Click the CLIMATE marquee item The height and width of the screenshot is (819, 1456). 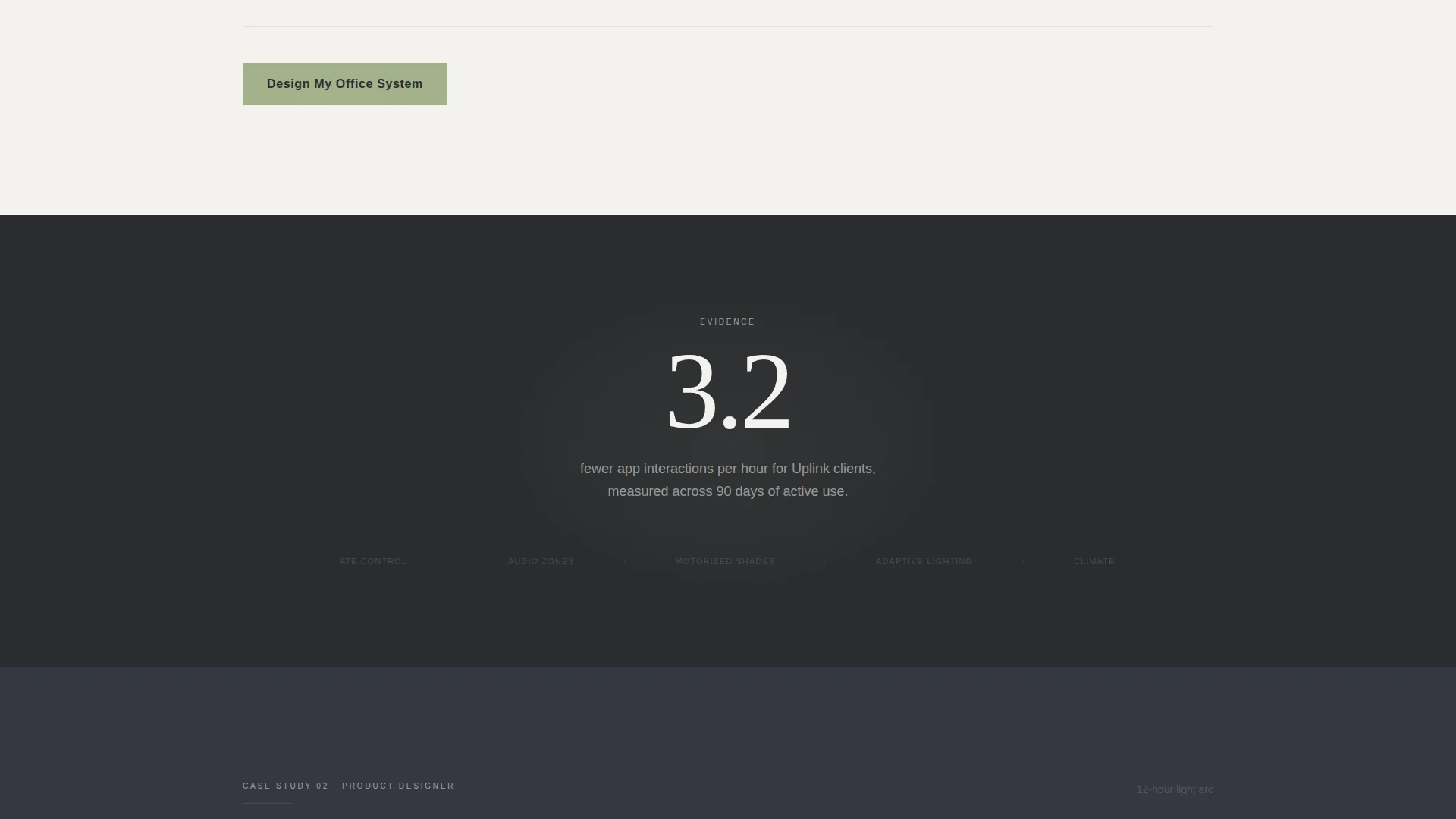[x=1094, y=561]
